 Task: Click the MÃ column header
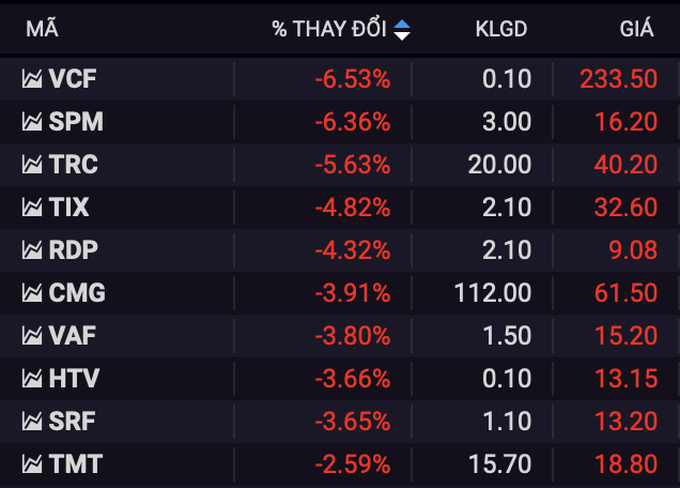pyautogui.click(x=42, y=30)
